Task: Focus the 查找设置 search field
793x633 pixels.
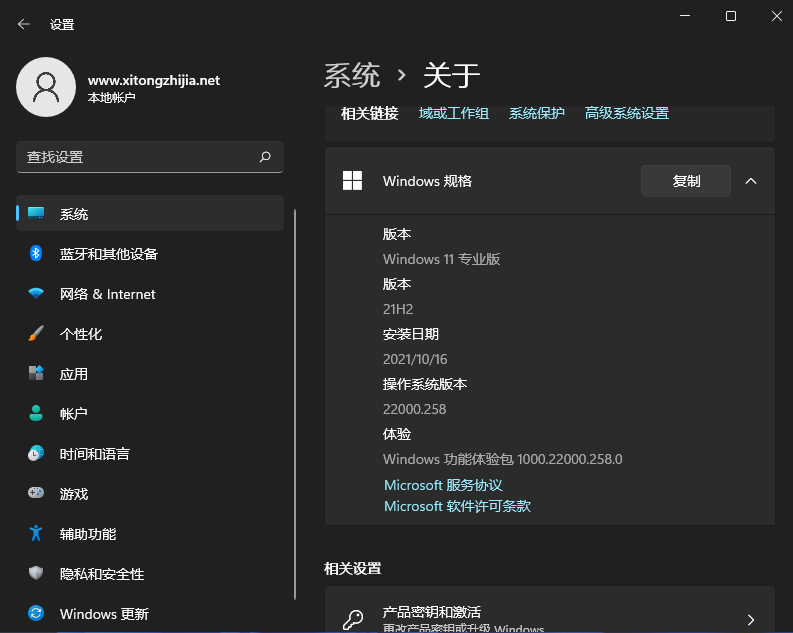Action: coord(150,157)
